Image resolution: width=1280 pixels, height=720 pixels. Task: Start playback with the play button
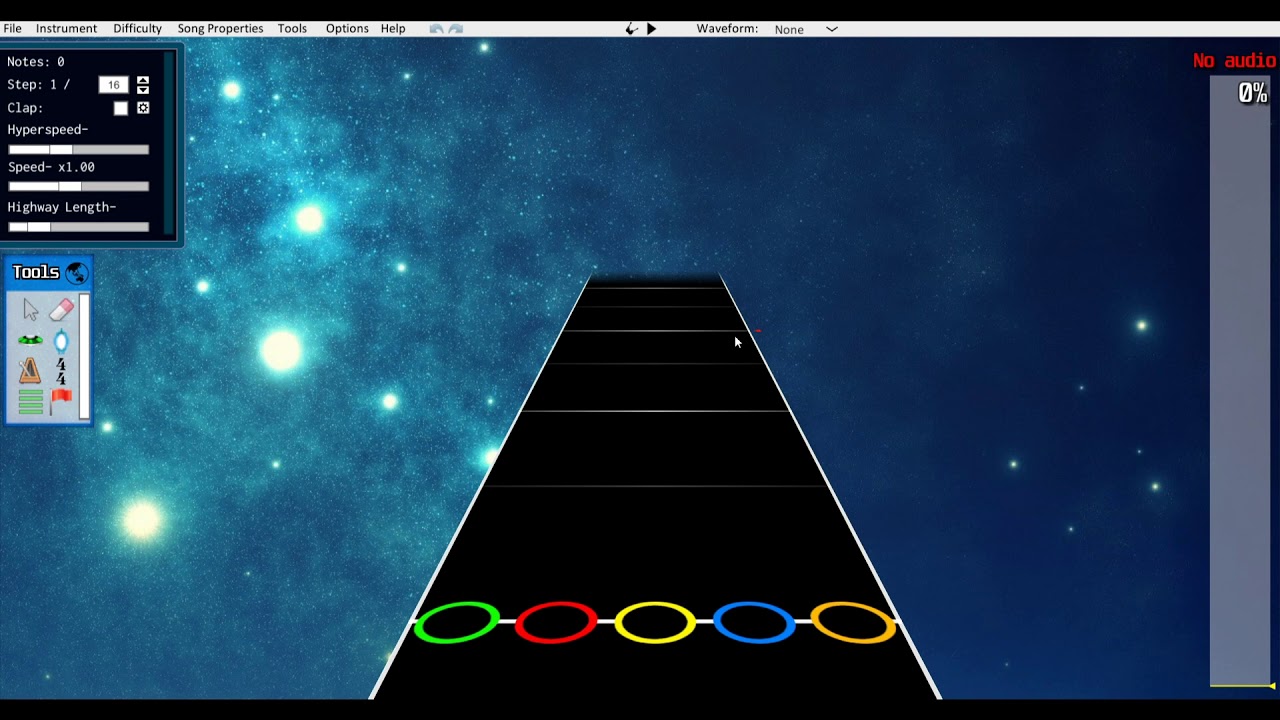coord(651,29)
